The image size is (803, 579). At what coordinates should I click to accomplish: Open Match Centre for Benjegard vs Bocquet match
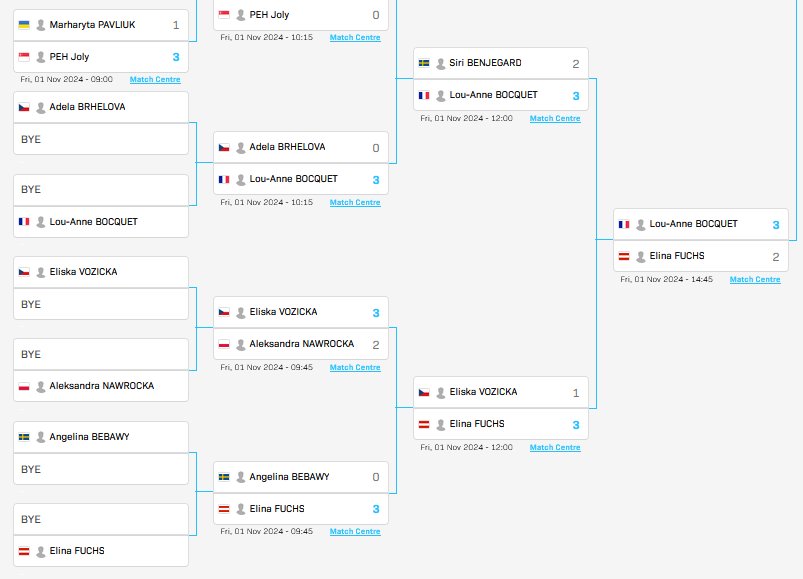coord(555,118)
